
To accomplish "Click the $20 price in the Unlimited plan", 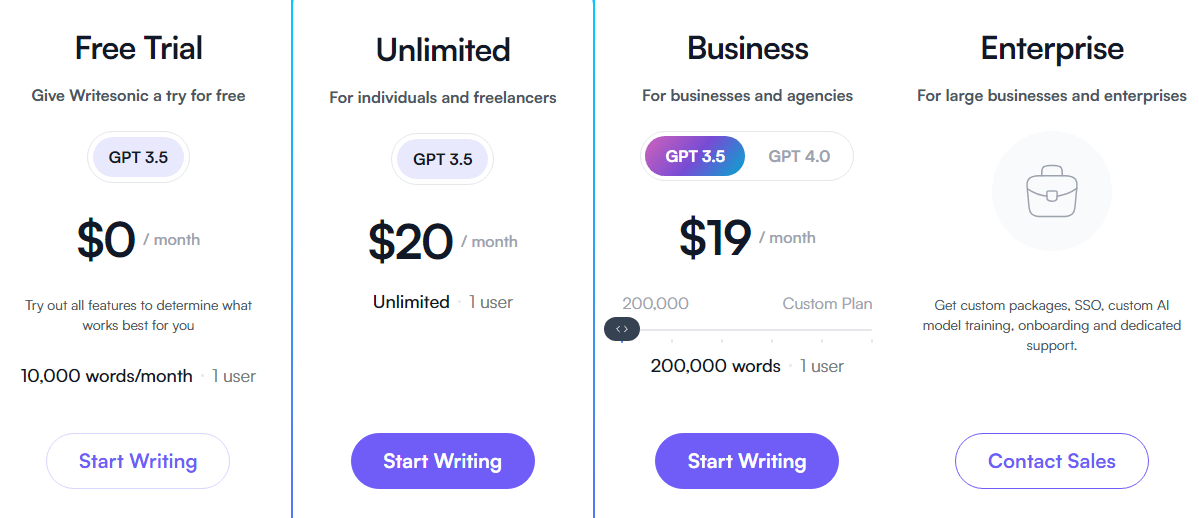I will point(411,240).
